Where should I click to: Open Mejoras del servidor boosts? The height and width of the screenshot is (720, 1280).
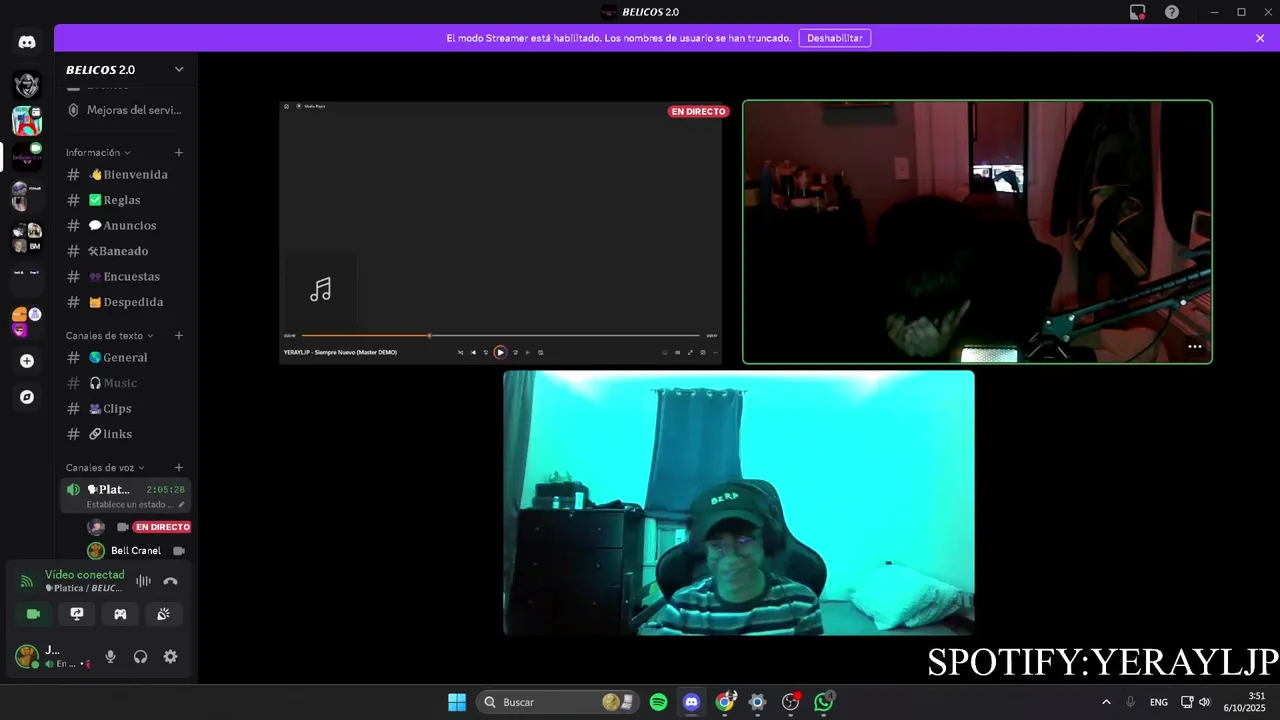125,110
